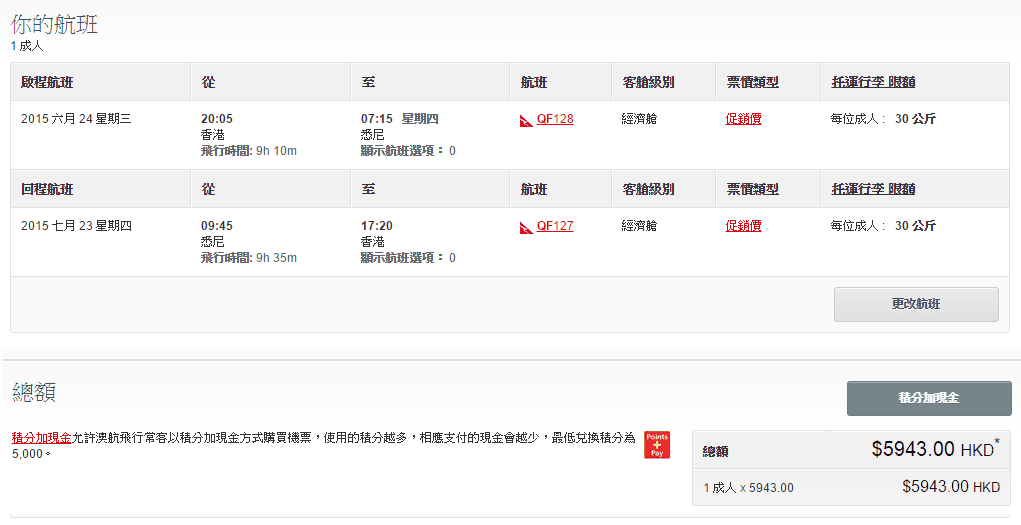Click the 1 成人 x 5943.00 price line
This screenshot has height=525, width=1021.
coord(748,488)
